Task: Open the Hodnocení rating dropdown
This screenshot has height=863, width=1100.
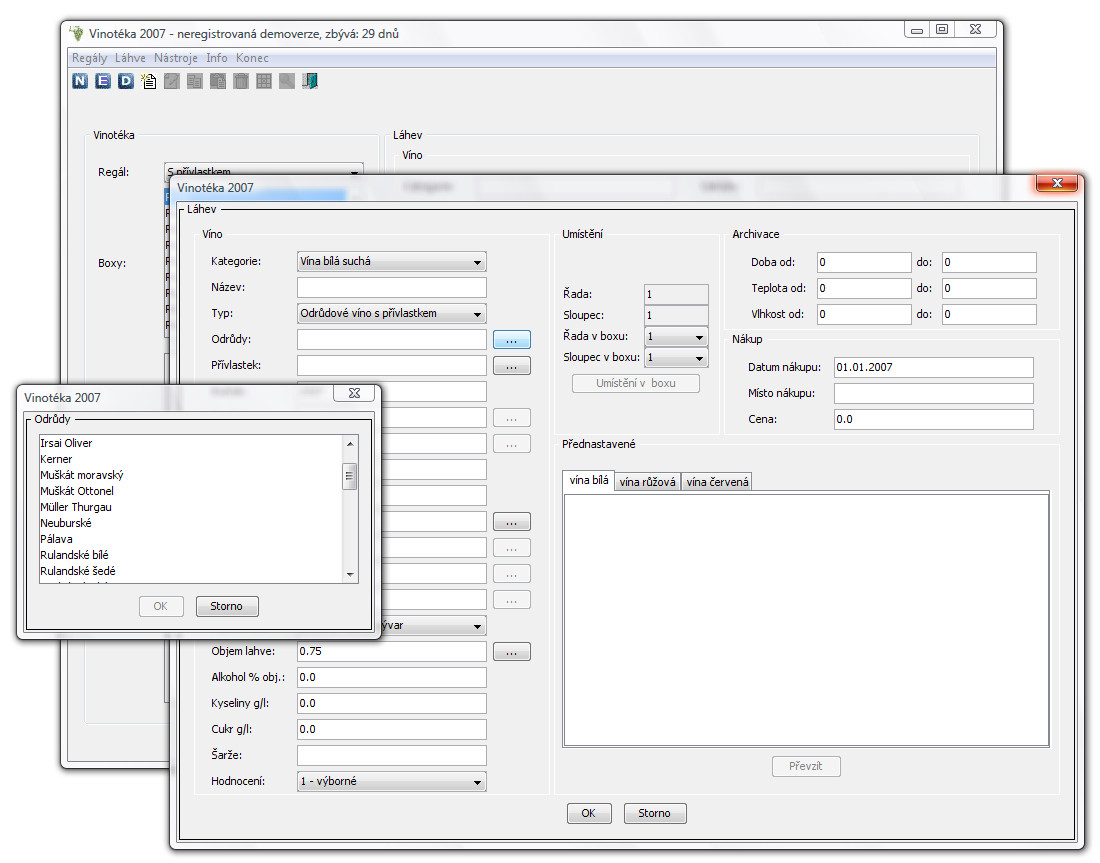Action: click(x=391, y=782)
